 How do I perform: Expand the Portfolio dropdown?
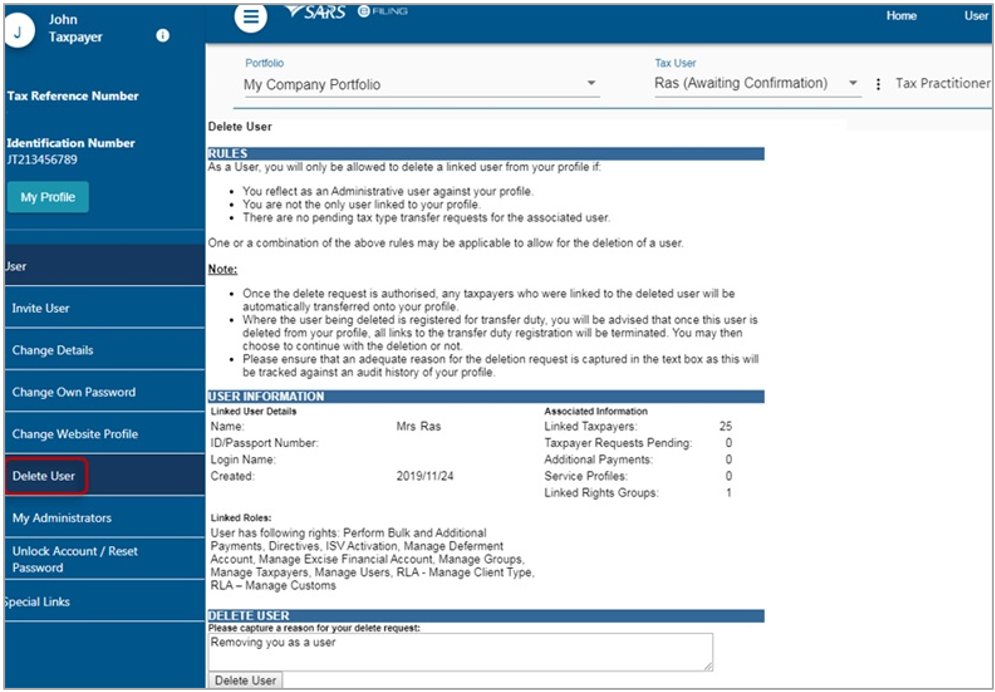click(x=421, y=84)
